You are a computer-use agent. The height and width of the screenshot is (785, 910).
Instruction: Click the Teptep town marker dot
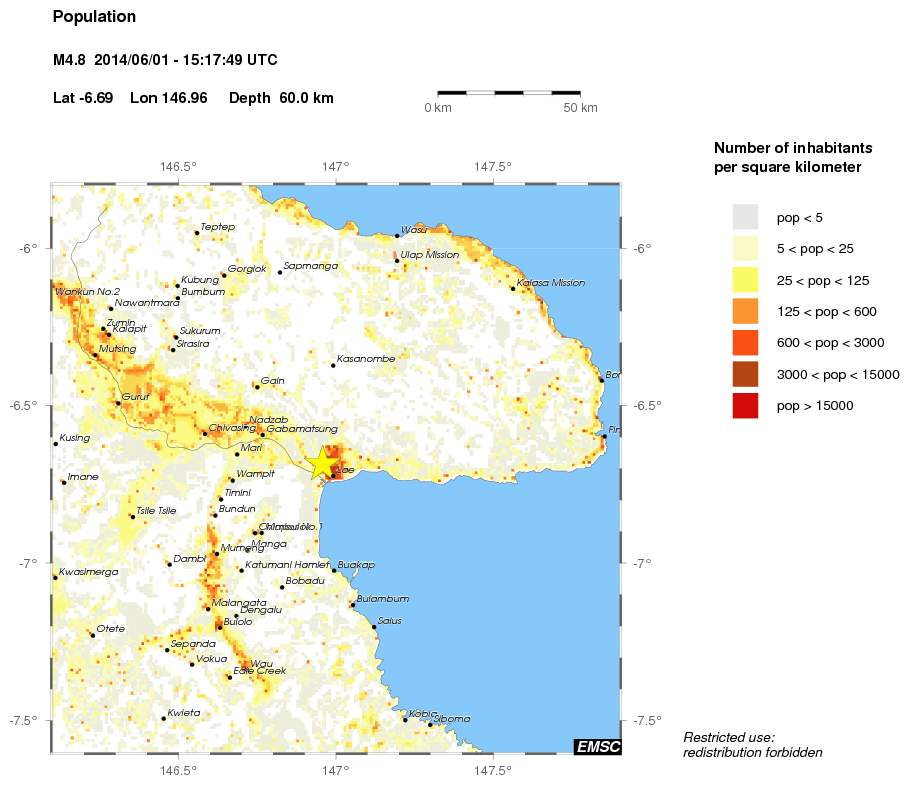point(196,232)
